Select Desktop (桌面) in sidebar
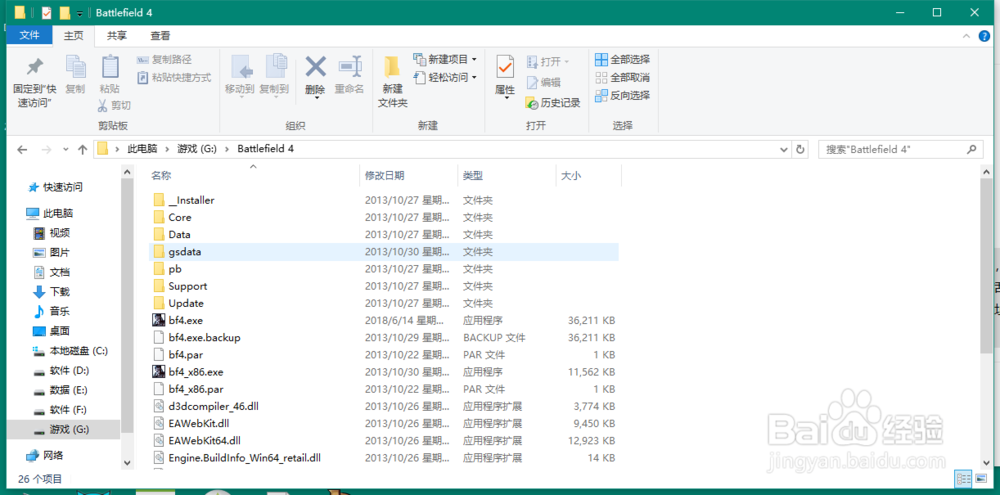1000x495 pixels. (x=52, y=332)
